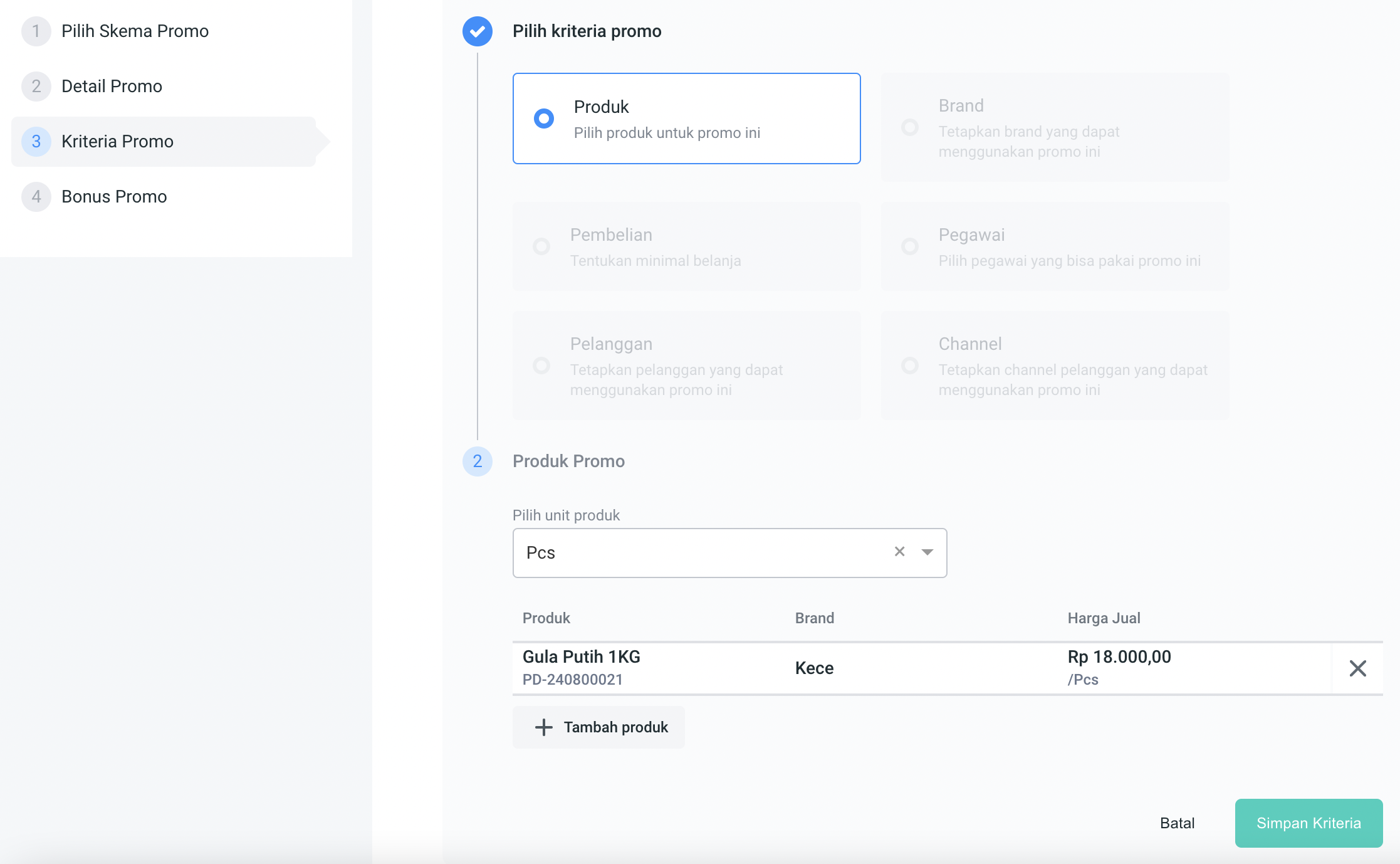Viewport: 1400px width, 864px height.
Task: Click the plus icon beside Tambah produk
Action: coord(543,727)
